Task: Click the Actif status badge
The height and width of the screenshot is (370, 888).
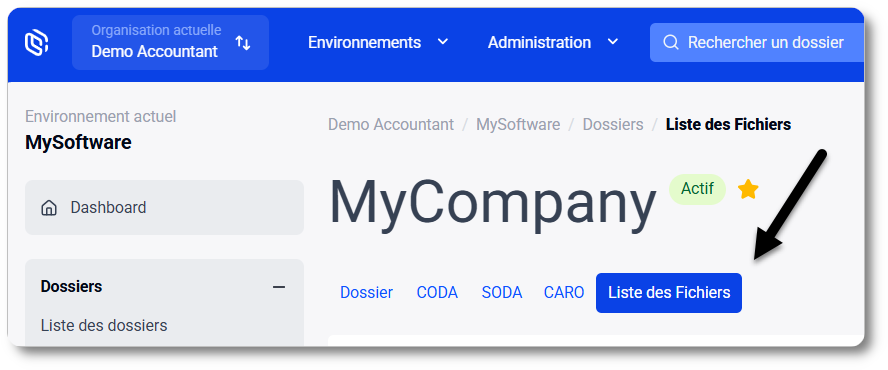Action: [697, 189]
